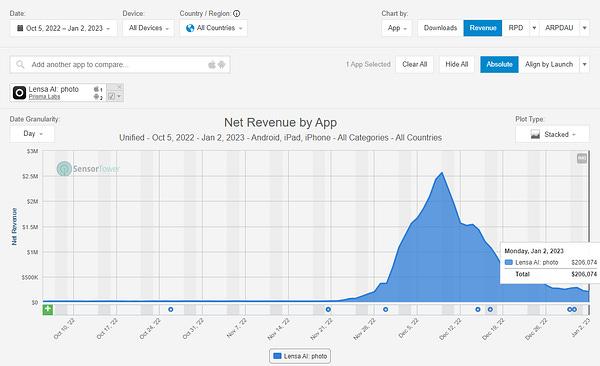Toggle the Lensa AI visibility checkbox
The height and width of the screenshot is (366, 600).
[x=111, y=96]
